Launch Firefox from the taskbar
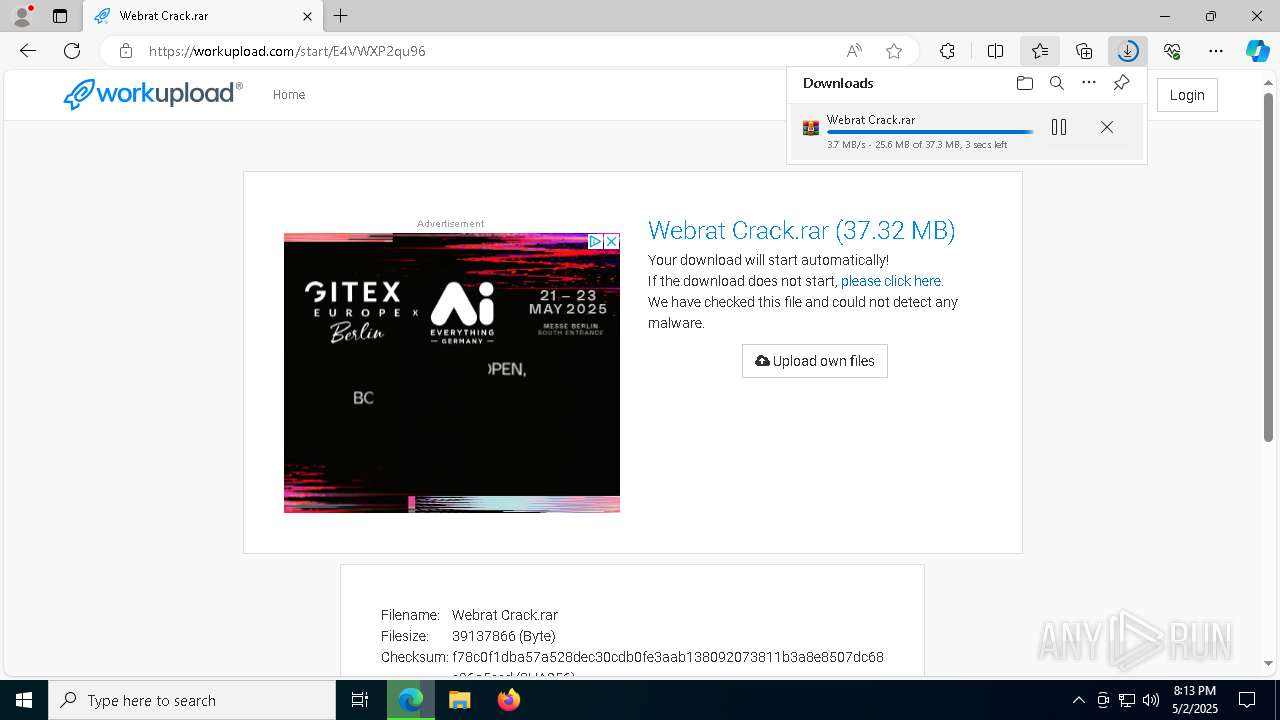Image resolution: width=1280 pixels, height=720 pixels. pos(508,700)
